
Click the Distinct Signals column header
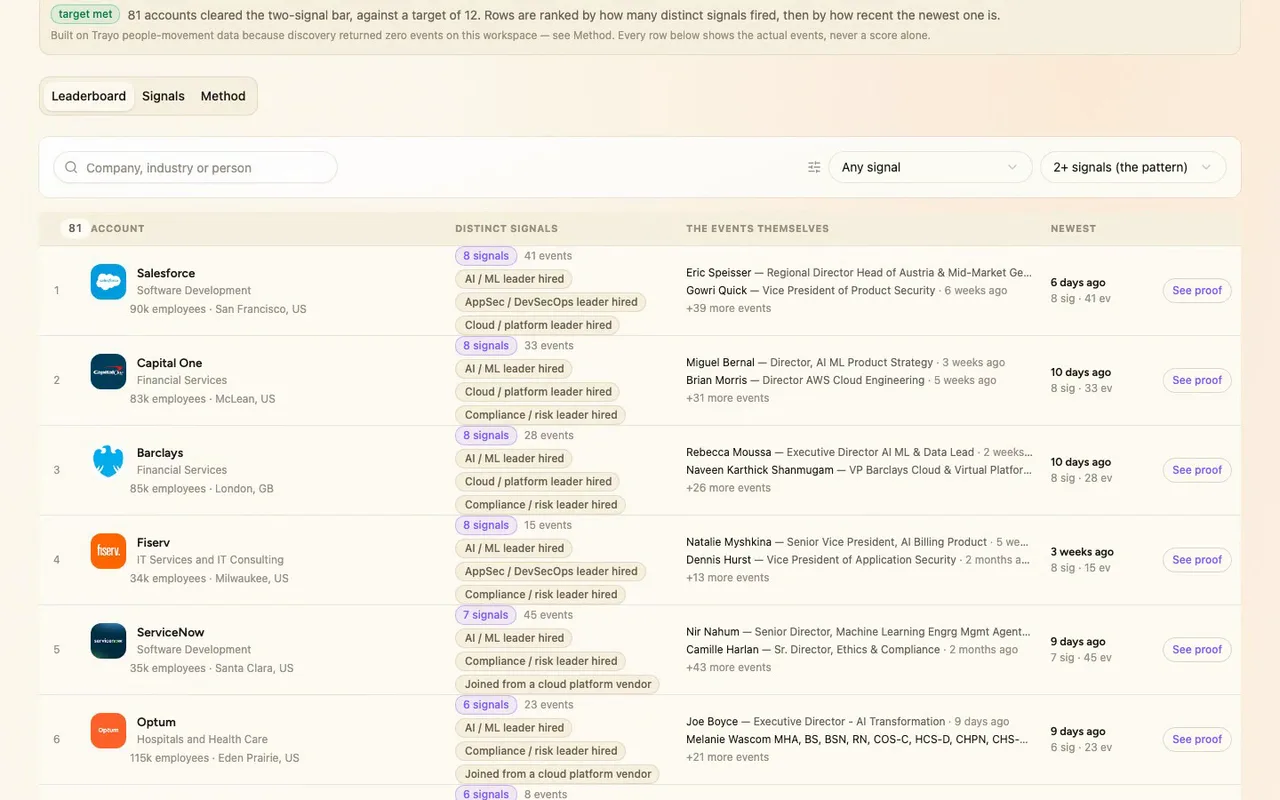506,228
